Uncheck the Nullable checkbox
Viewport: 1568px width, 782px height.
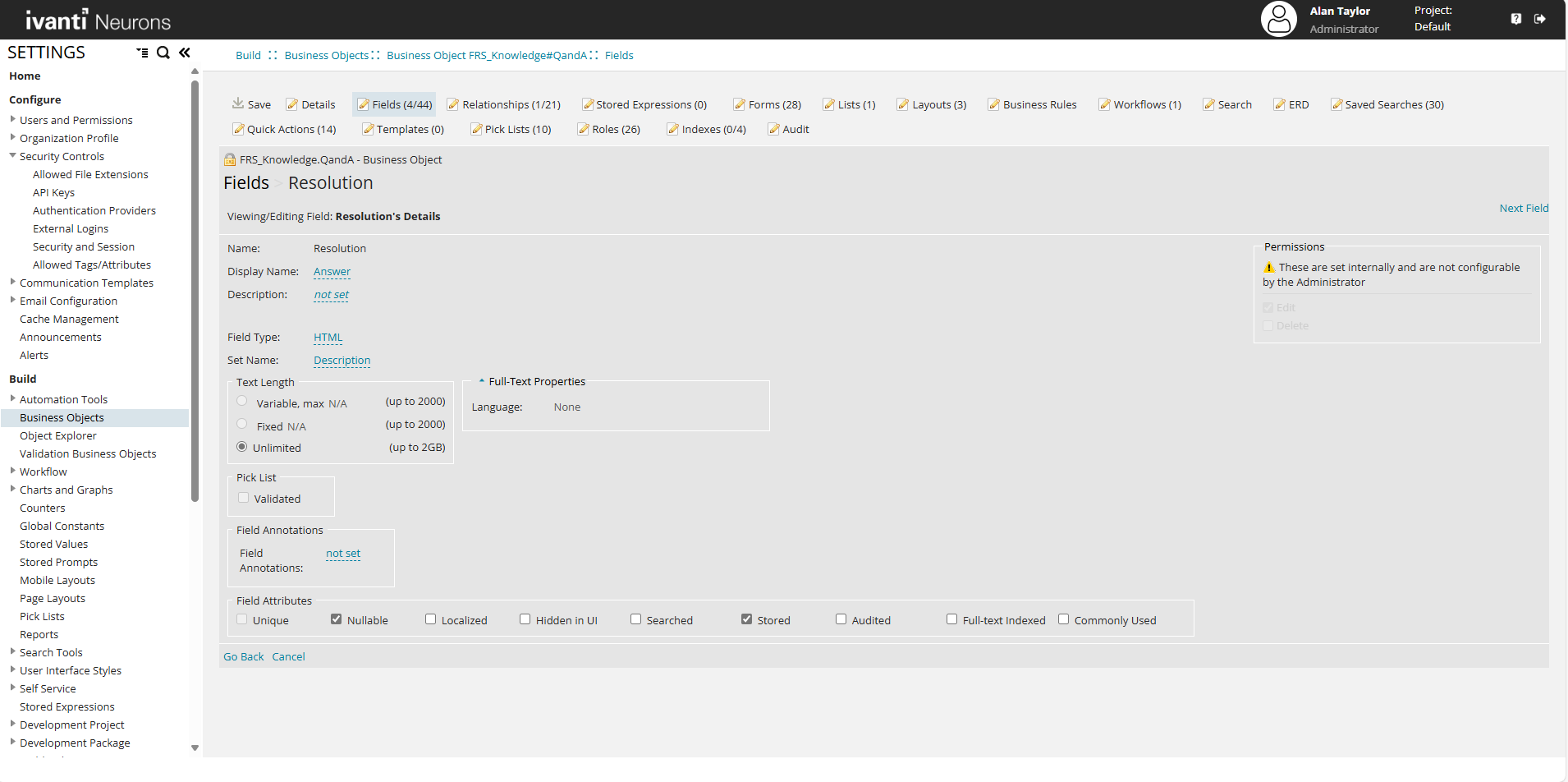click(x=336, y=619)
